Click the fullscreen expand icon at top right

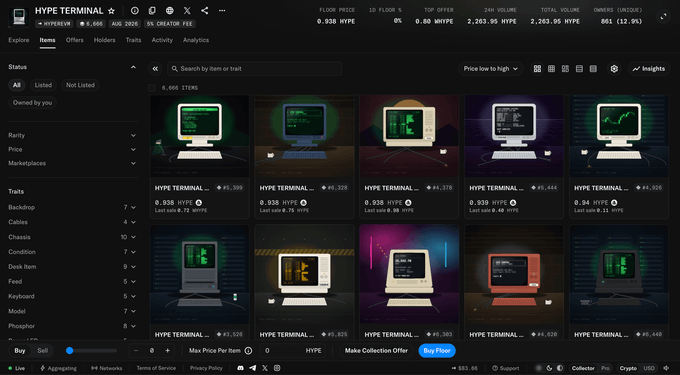click(x=663, y=16)
